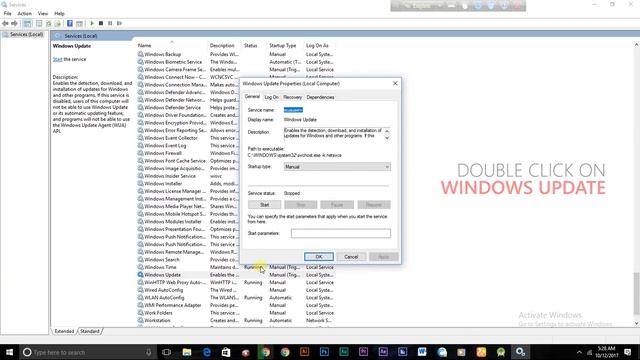Open Adobe After Effects from the taskbar
The width and height of the screenshot is (640, 360).
[383, 352]
